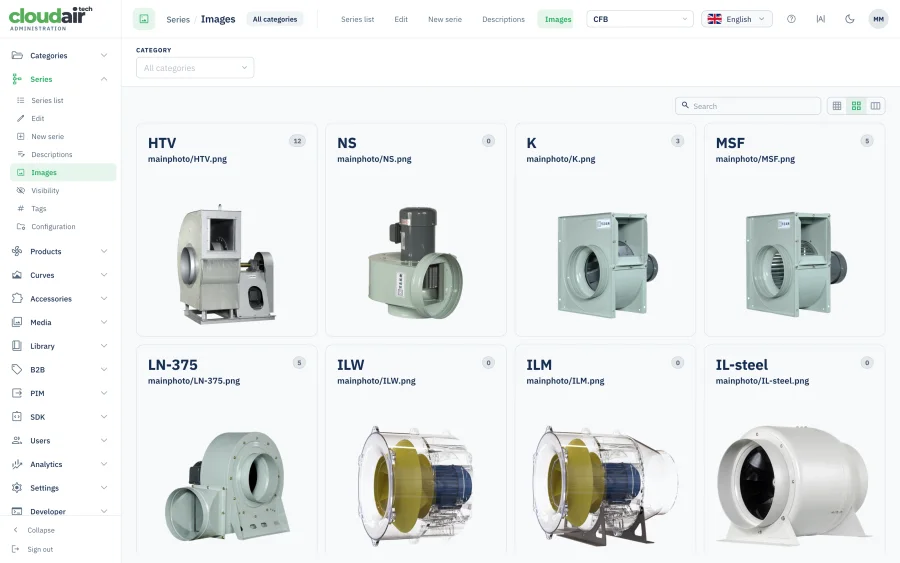The image size is (900, 563).
Task: Click the Analytics icon in sidebar
Action: 17,464
